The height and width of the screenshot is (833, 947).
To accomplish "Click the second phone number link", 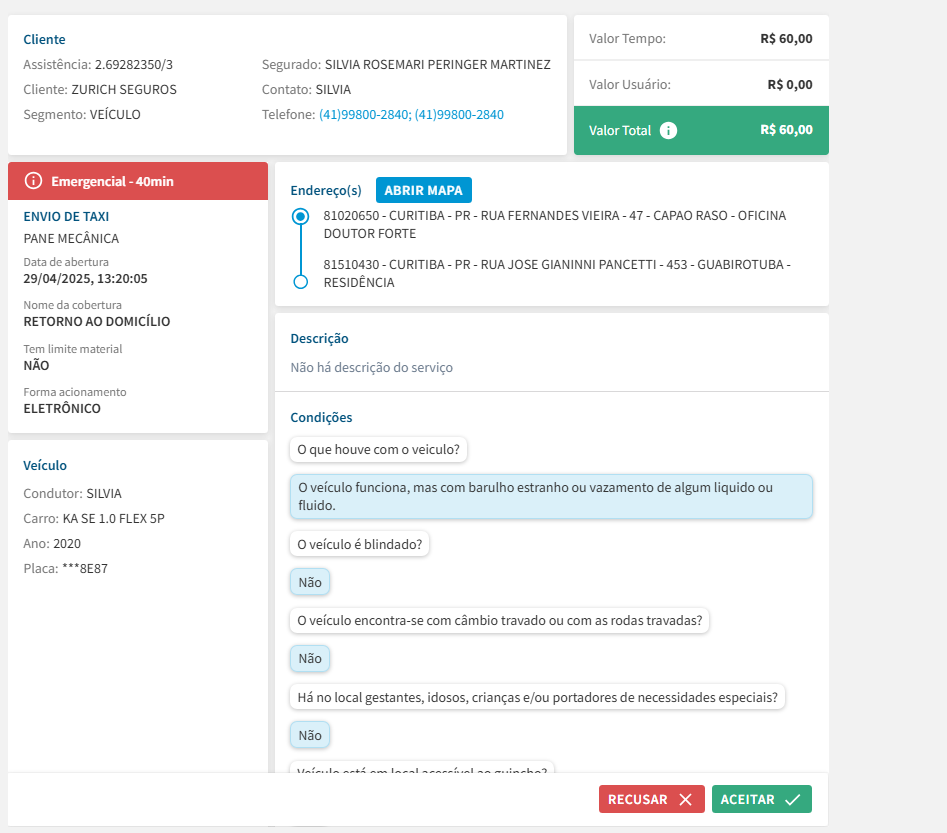I will 459,115.
